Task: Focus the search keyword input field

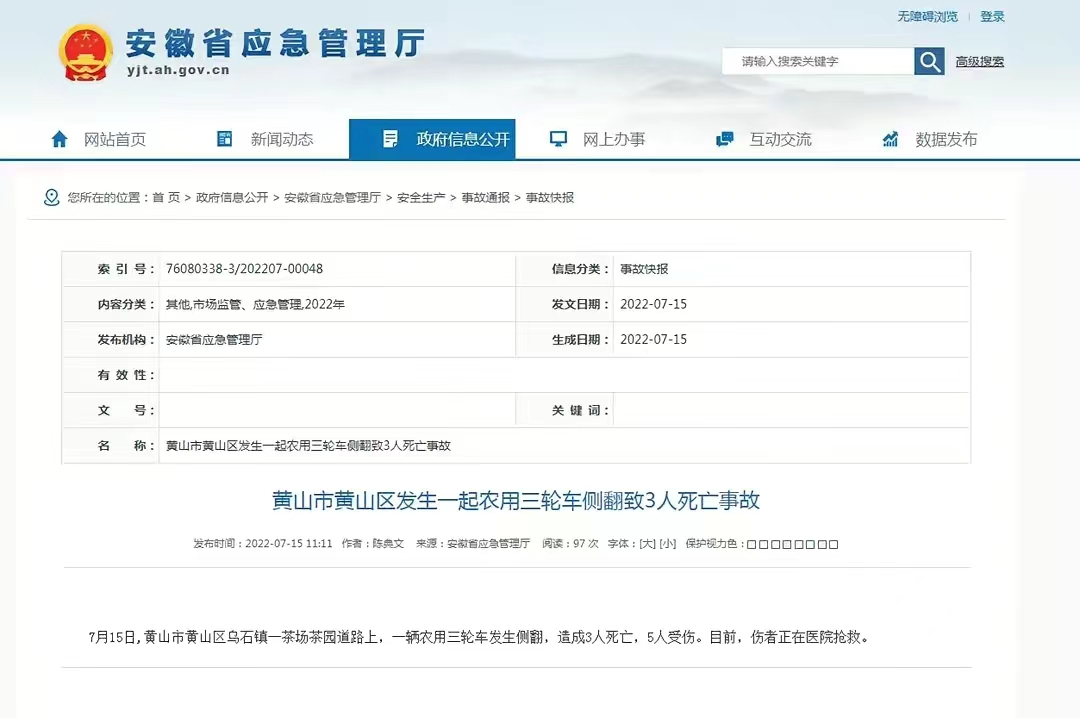Action: (x=818, y=61)
